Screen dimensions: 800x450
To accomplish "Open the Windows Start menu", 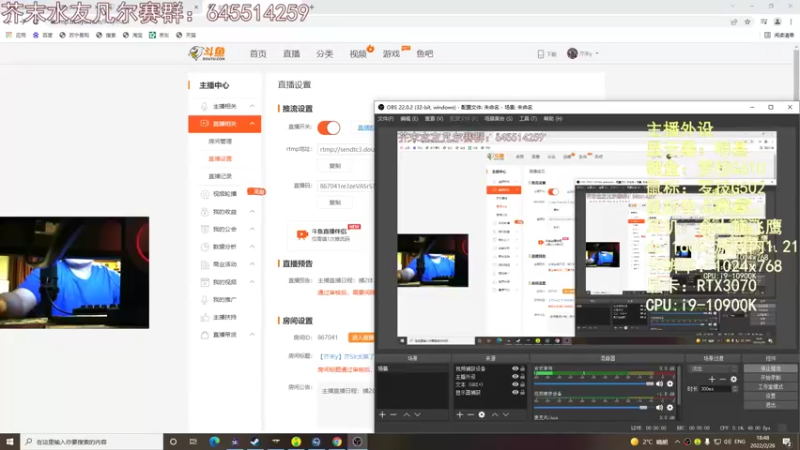I will [10, 442].
